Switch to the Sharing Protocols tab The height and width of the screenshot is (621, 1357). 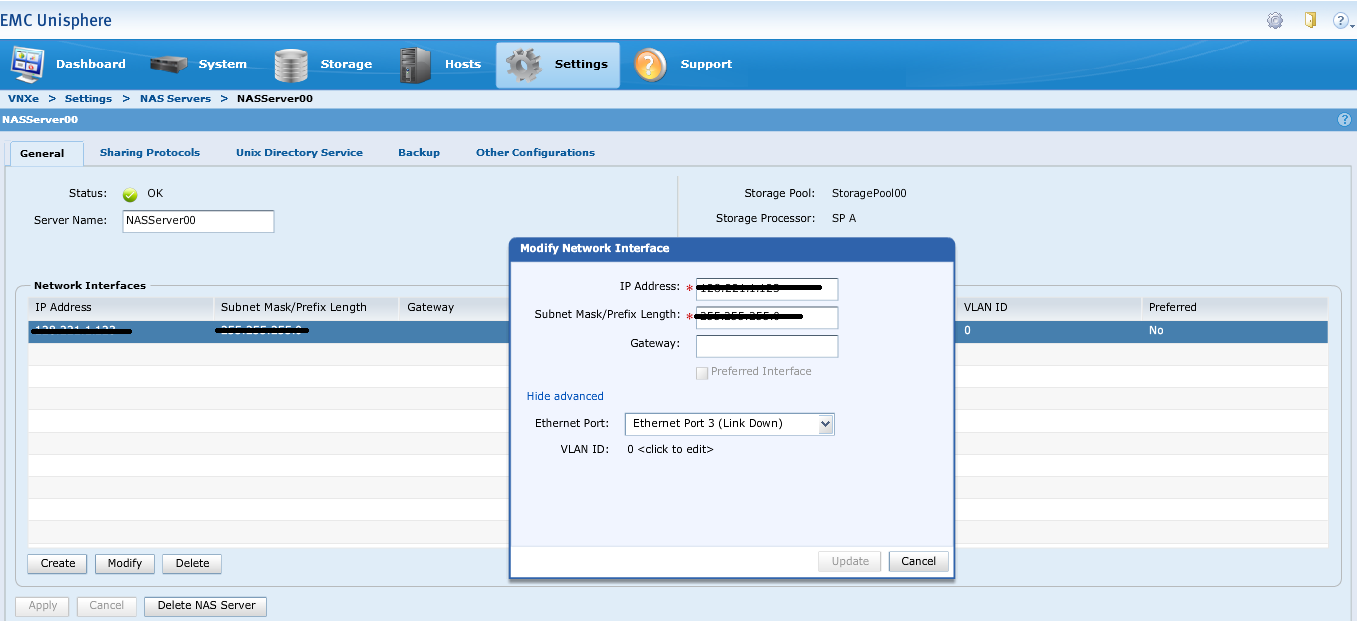click(150, 153)
